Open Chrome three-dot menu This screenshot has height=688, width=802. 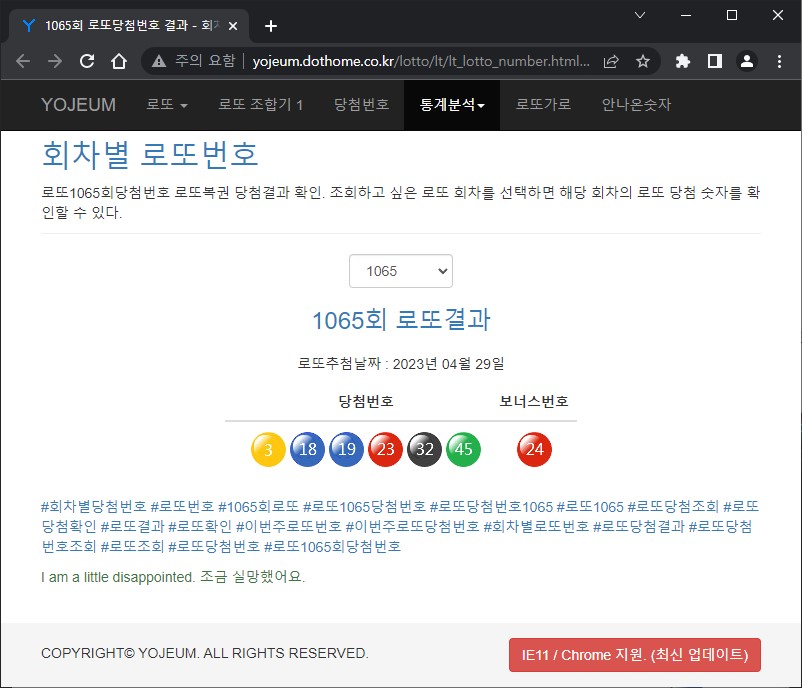pyautogui.click(x=779, y=61)
